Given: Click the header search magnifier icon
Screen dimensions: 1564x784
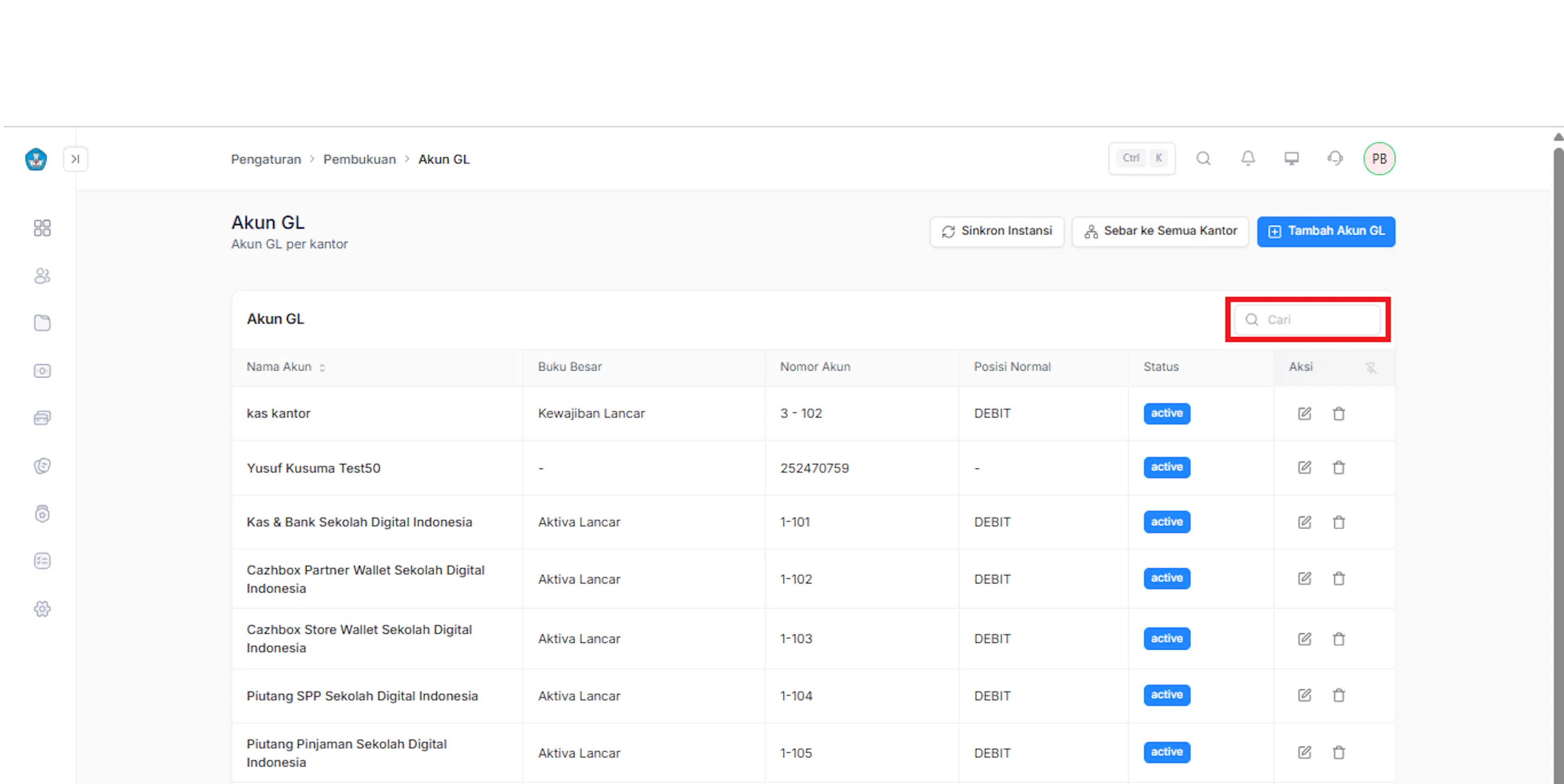Looking at the screenshot, I should (x=1204, y=158).
